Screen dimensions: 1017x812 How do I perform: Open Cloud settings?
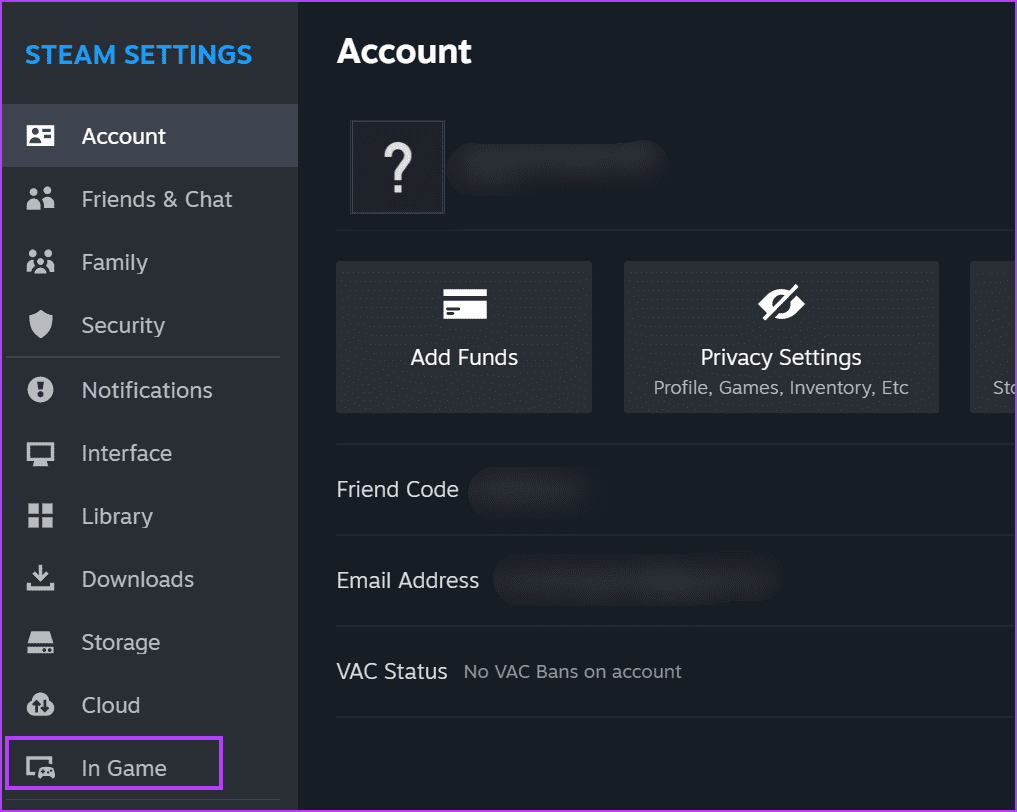tap(150, 705)
